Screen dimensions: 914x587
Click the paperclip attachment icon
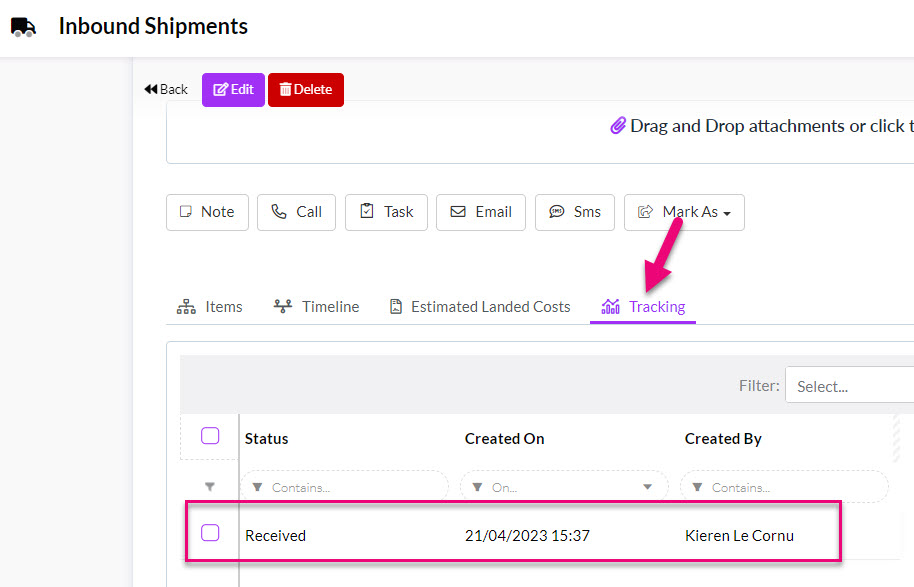click(618, 125)
